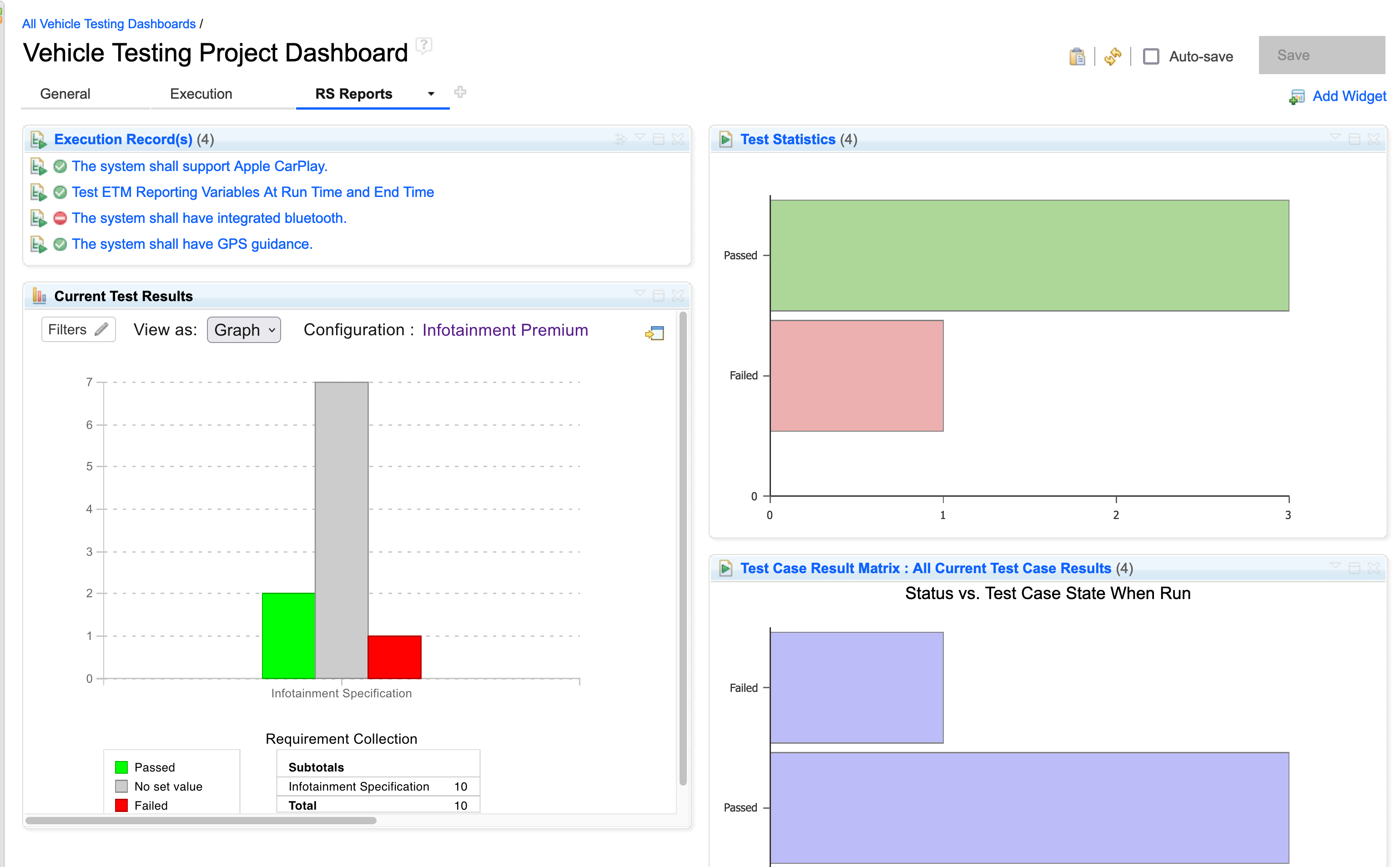The width and height of the screenshot is (1400, 867).
Task: Click the horizontal scrollbar in Current Test Results
Action: point(201,821)
